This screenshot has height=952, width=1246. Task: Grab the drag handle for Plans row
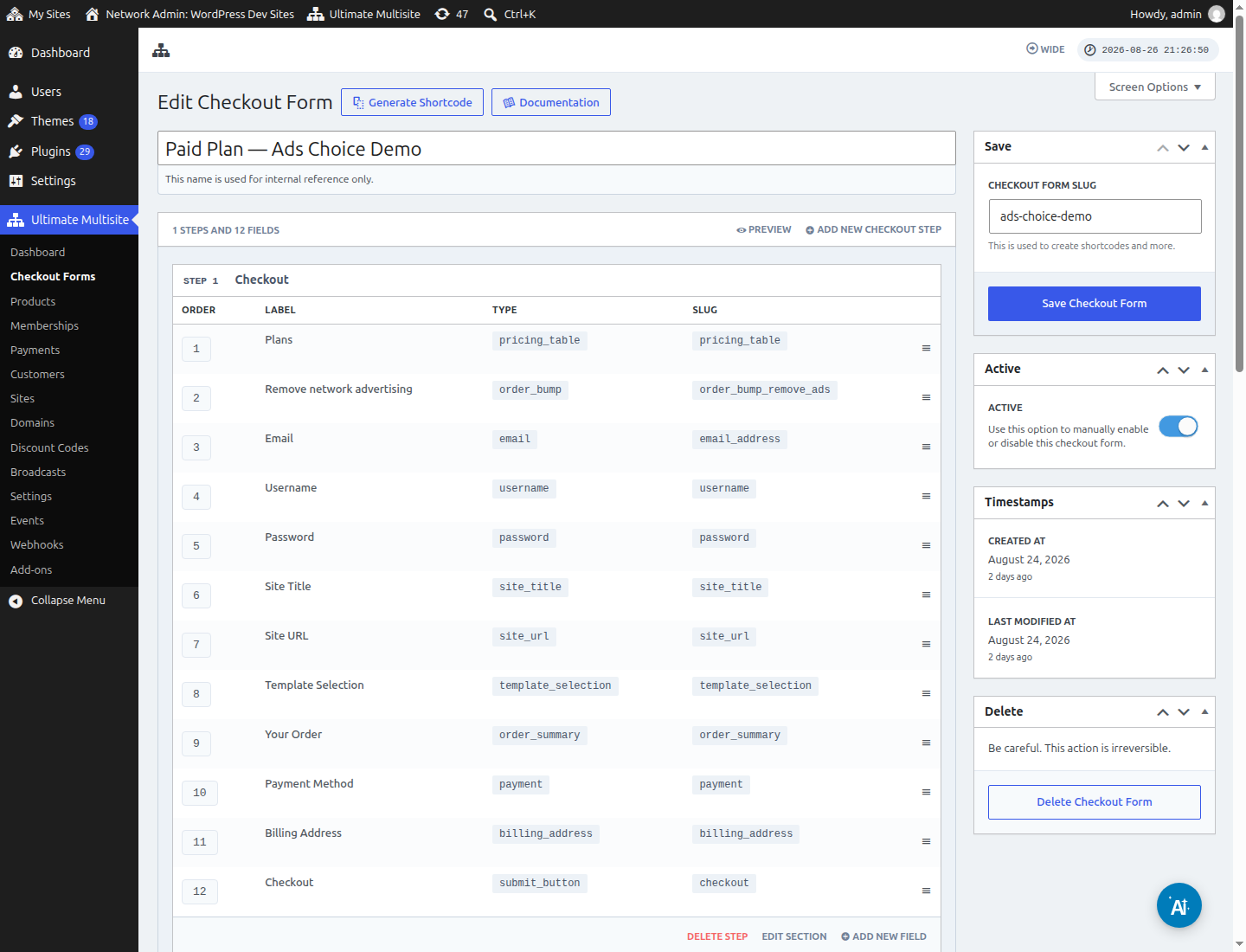point(926,348)
